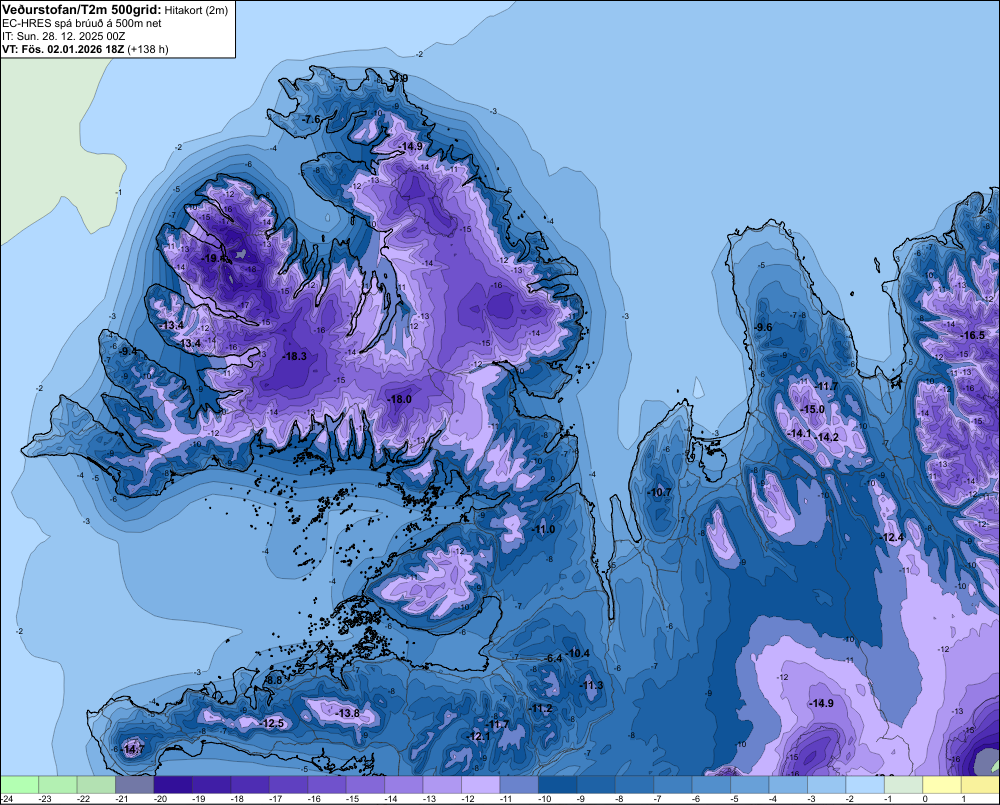Select the line 'EC-HRES spá brúuð á 500m net'

pos(82,24)
